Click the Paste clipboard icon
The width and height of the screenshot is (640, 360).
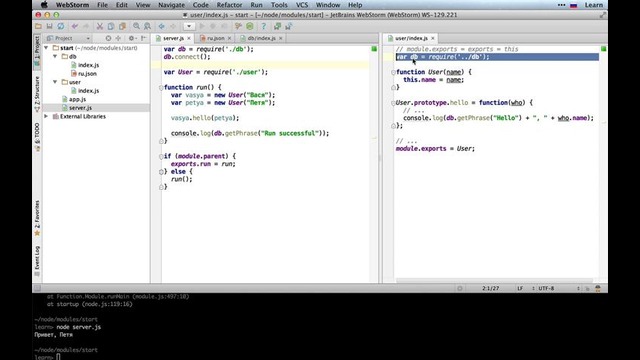coord(122,26)
